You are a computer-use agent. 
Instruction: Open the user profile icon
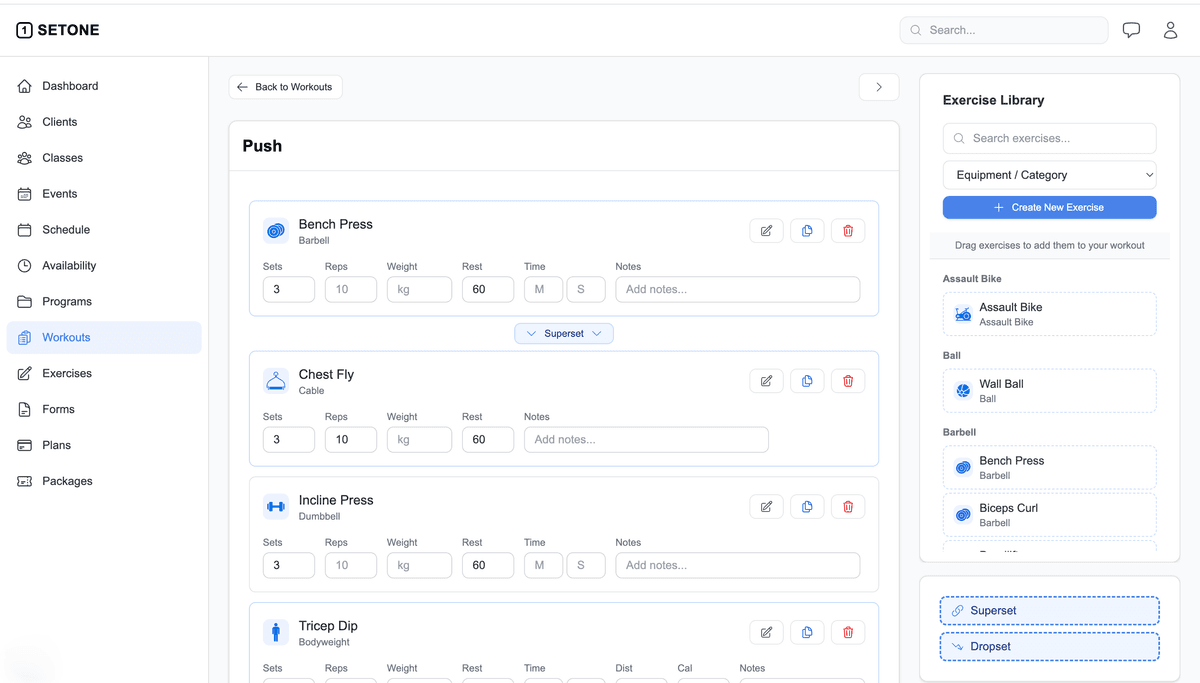coord(1170,30)
